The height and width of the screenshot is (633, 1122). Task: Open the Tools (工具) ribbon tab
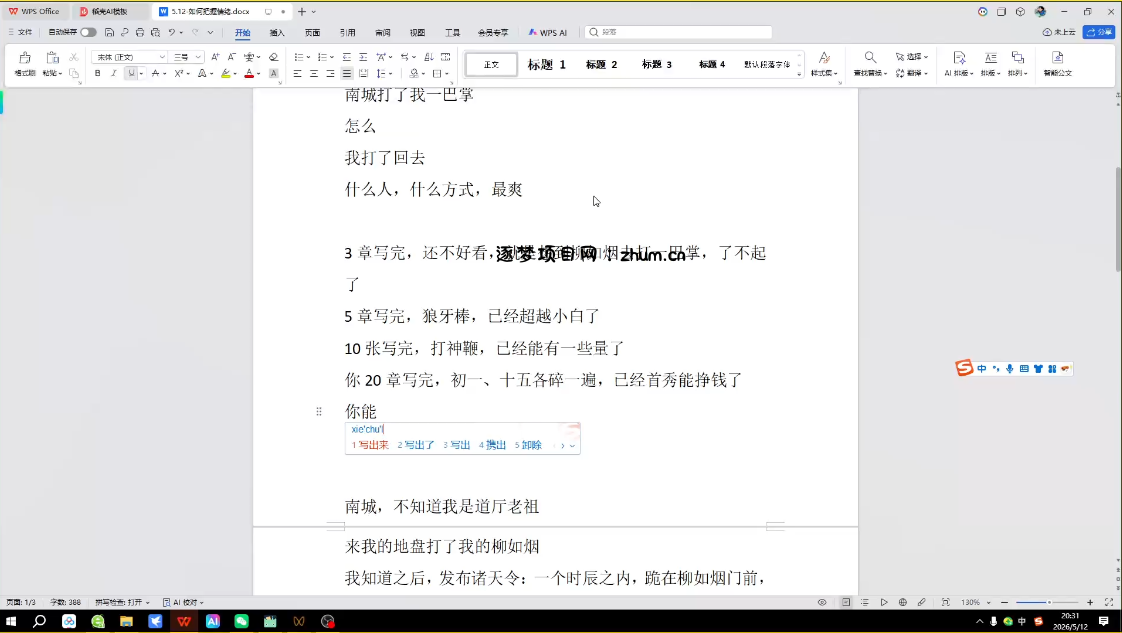(452, 32)
